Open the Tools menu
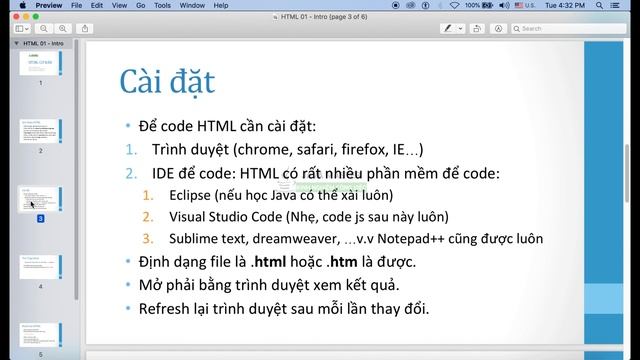Screen dimensions: 640x360 pos(162,5)
